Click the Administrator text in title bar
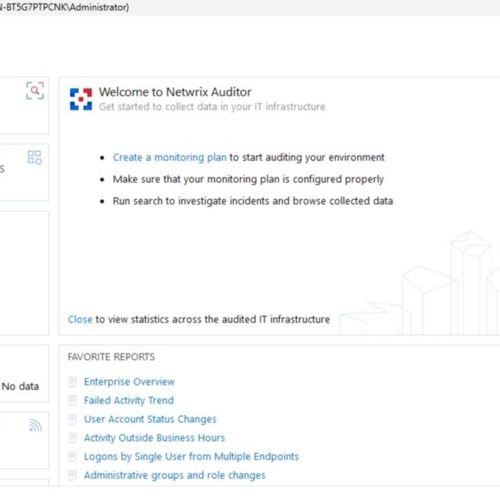Screen dimensions: 500x500 click(x=98, y=7)
